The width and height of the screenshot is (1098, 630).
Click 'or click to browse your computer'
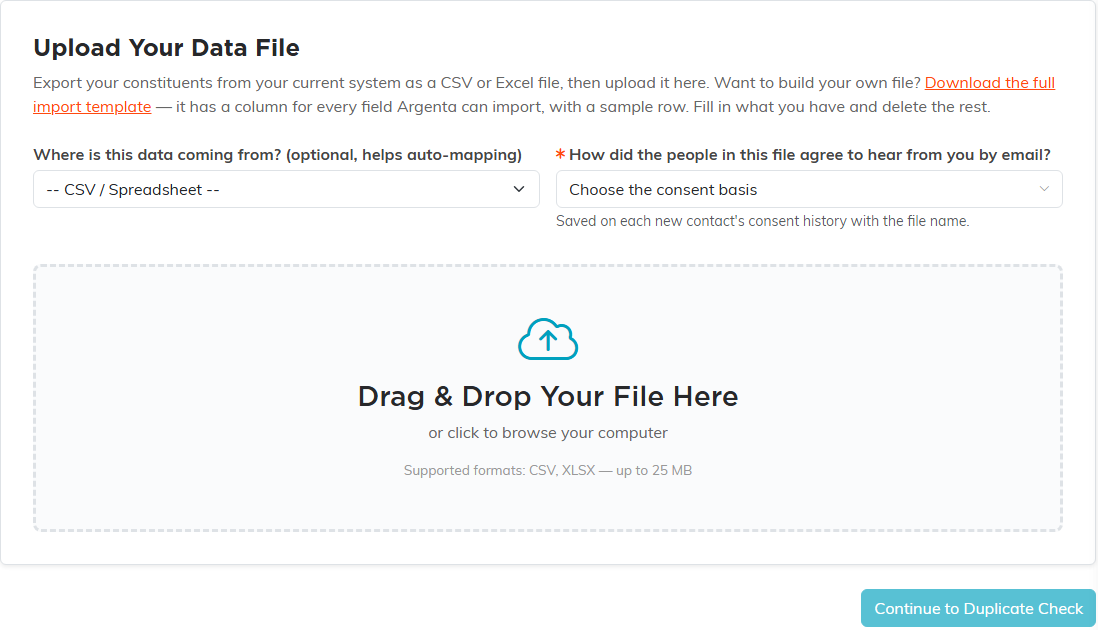[548, 433]
